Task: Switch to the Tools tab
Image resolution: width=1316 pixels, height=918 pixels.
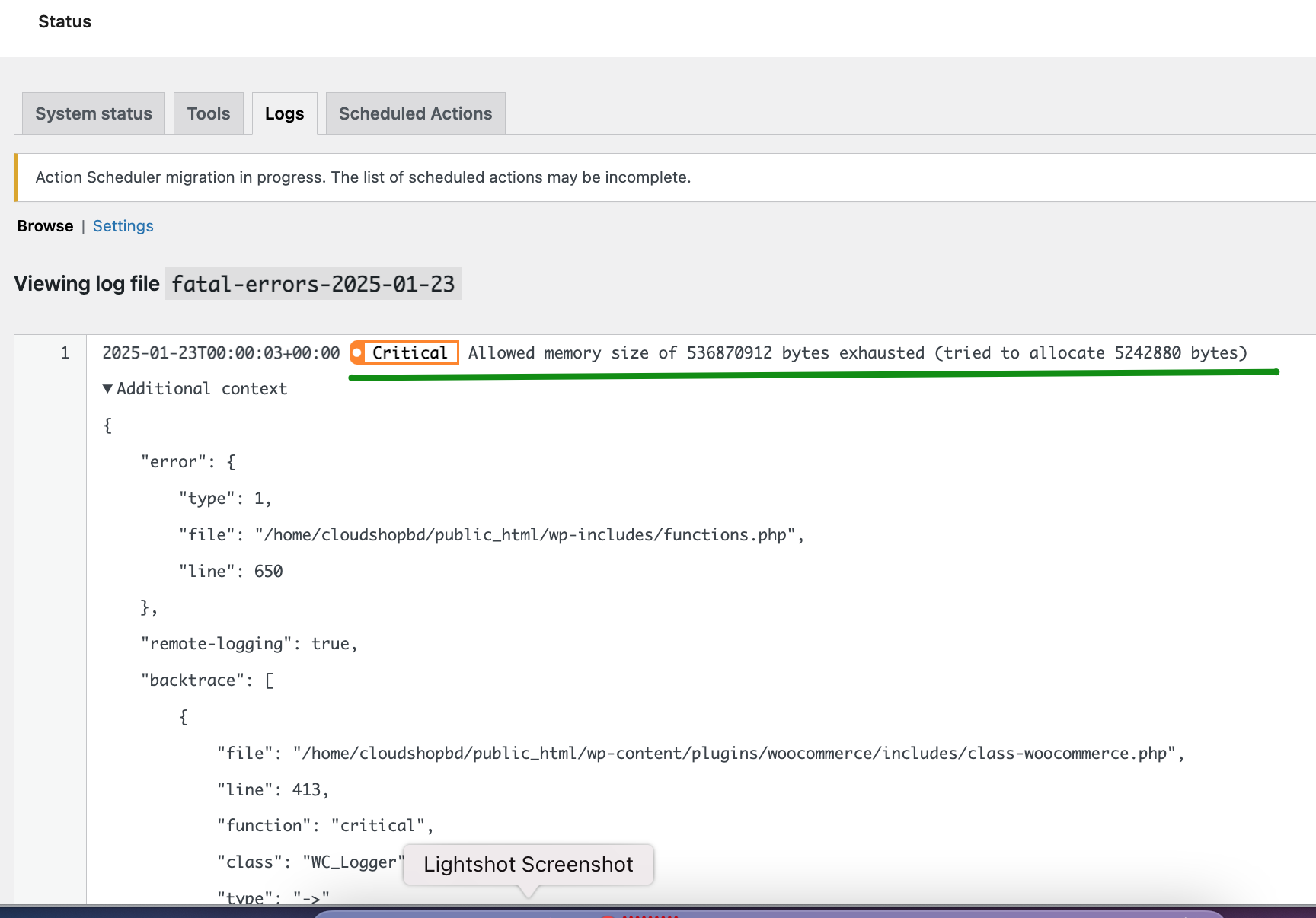Action: [209, 113]
